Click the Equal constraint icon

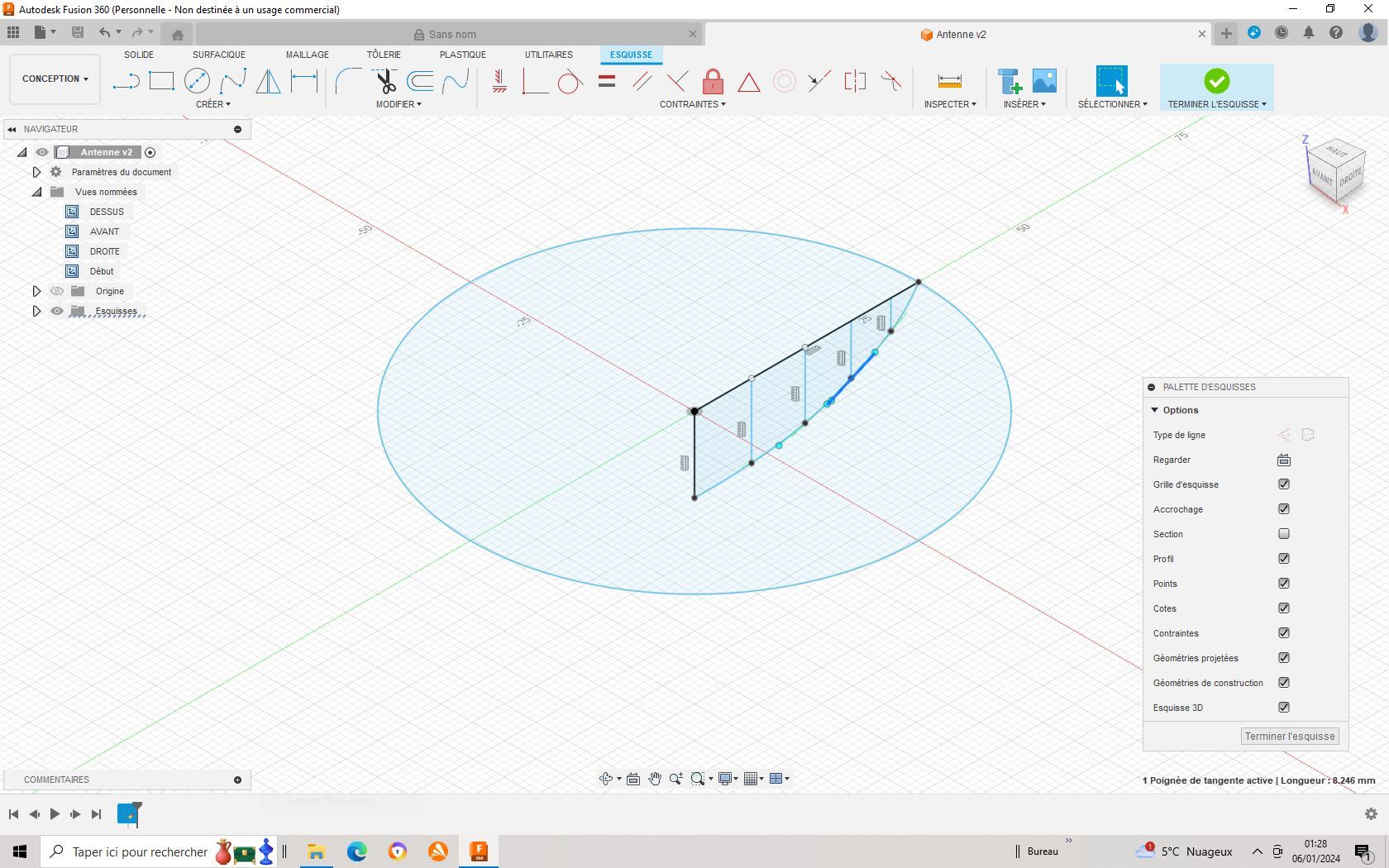pos(607,81)
